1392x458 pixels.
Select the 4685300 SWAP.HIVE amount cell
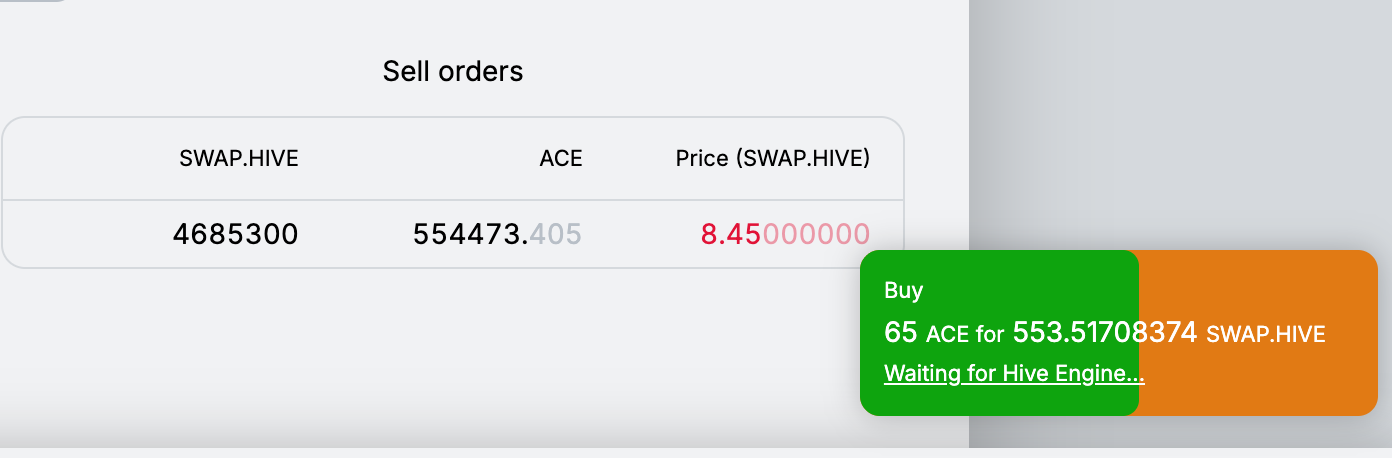(x=235, y=234)
